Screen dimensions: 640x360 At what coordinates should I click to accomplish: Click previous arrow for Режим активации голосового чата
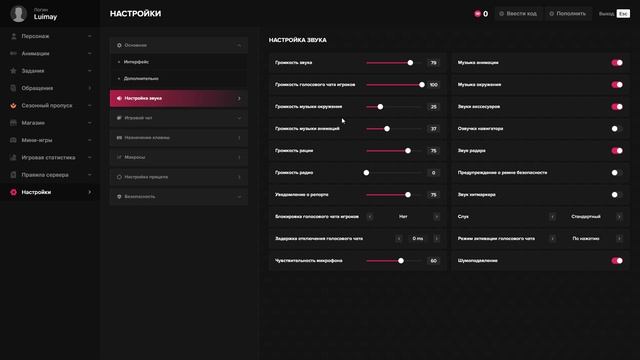(552, 239)
